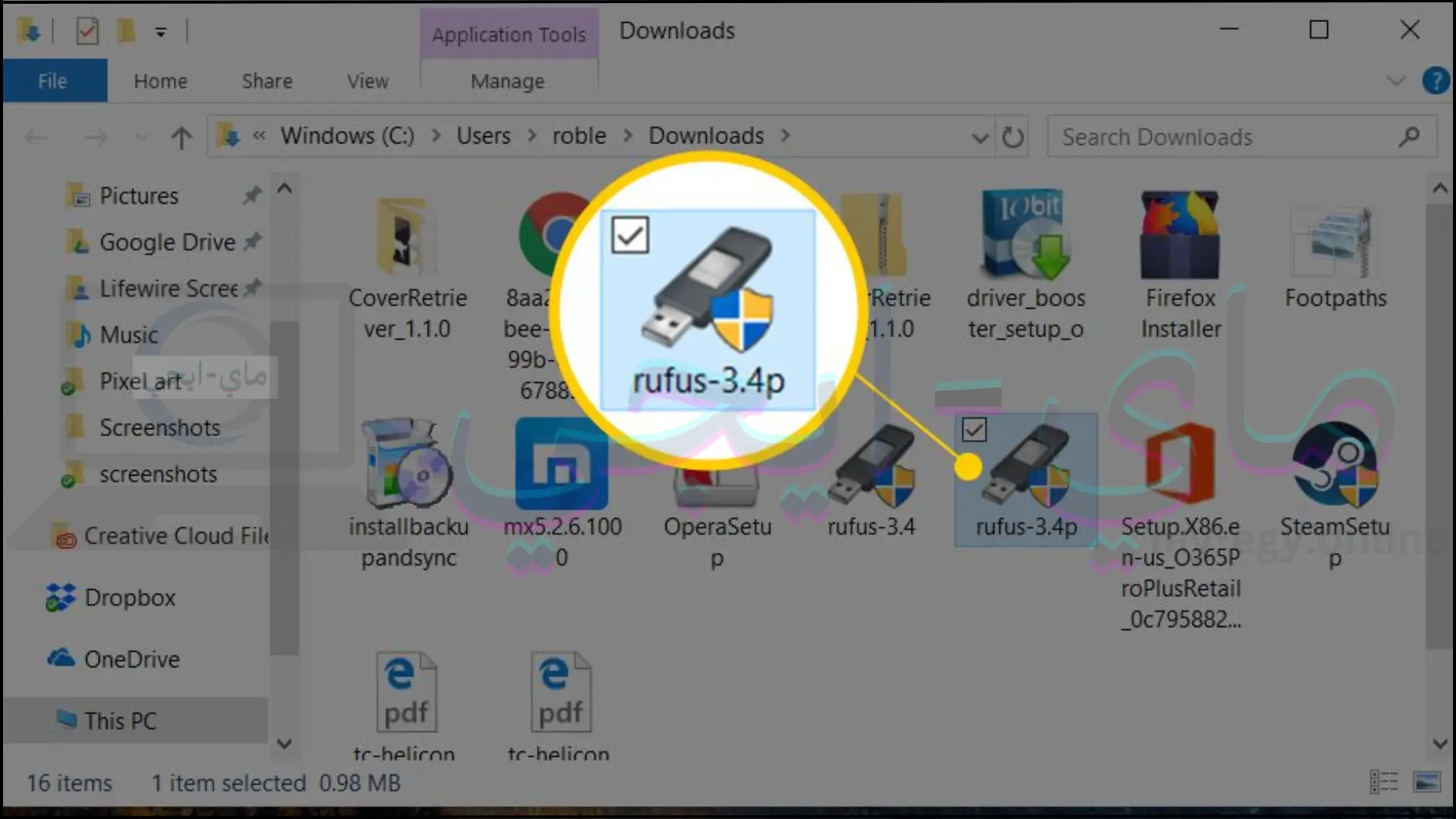The height and width of the screenshot is (819, 1456).
Task: Open capitalized Screenshots folder in sidebar
Action: (159, 428)
